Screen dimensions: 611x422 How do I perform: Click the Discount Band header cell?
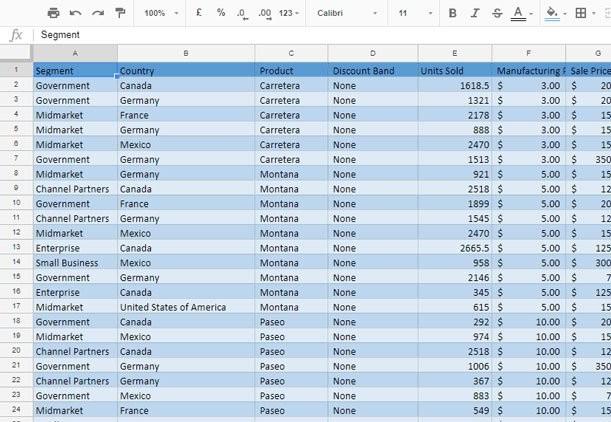(x=373, y=71)
